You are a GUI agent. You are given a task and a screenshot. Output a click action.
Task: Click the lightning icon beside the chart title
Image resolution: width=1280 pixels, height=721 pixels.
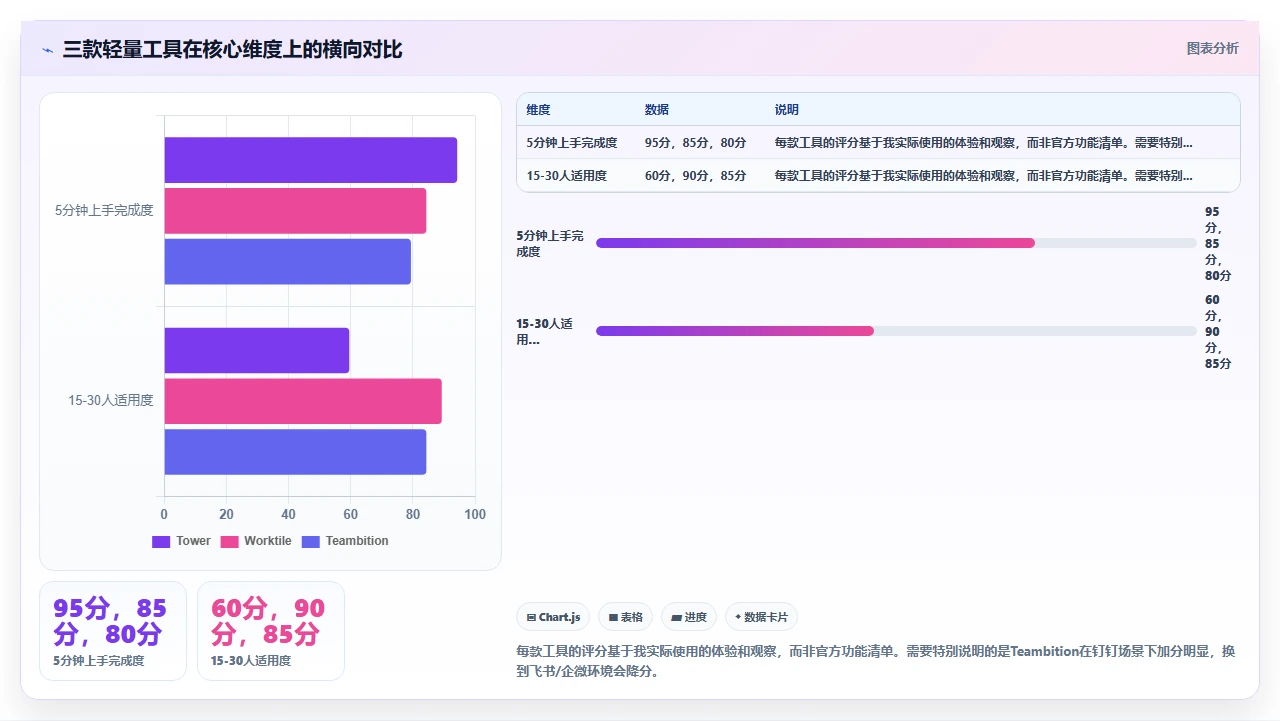pos(47,50)
